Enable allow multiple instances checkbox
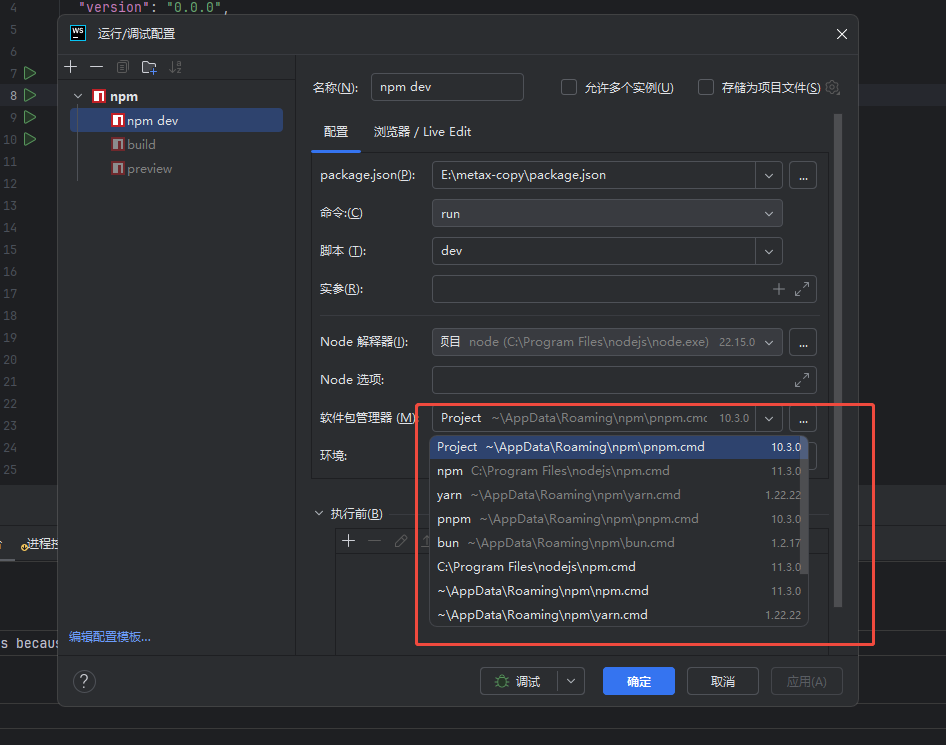 click(x=569, y=87)
